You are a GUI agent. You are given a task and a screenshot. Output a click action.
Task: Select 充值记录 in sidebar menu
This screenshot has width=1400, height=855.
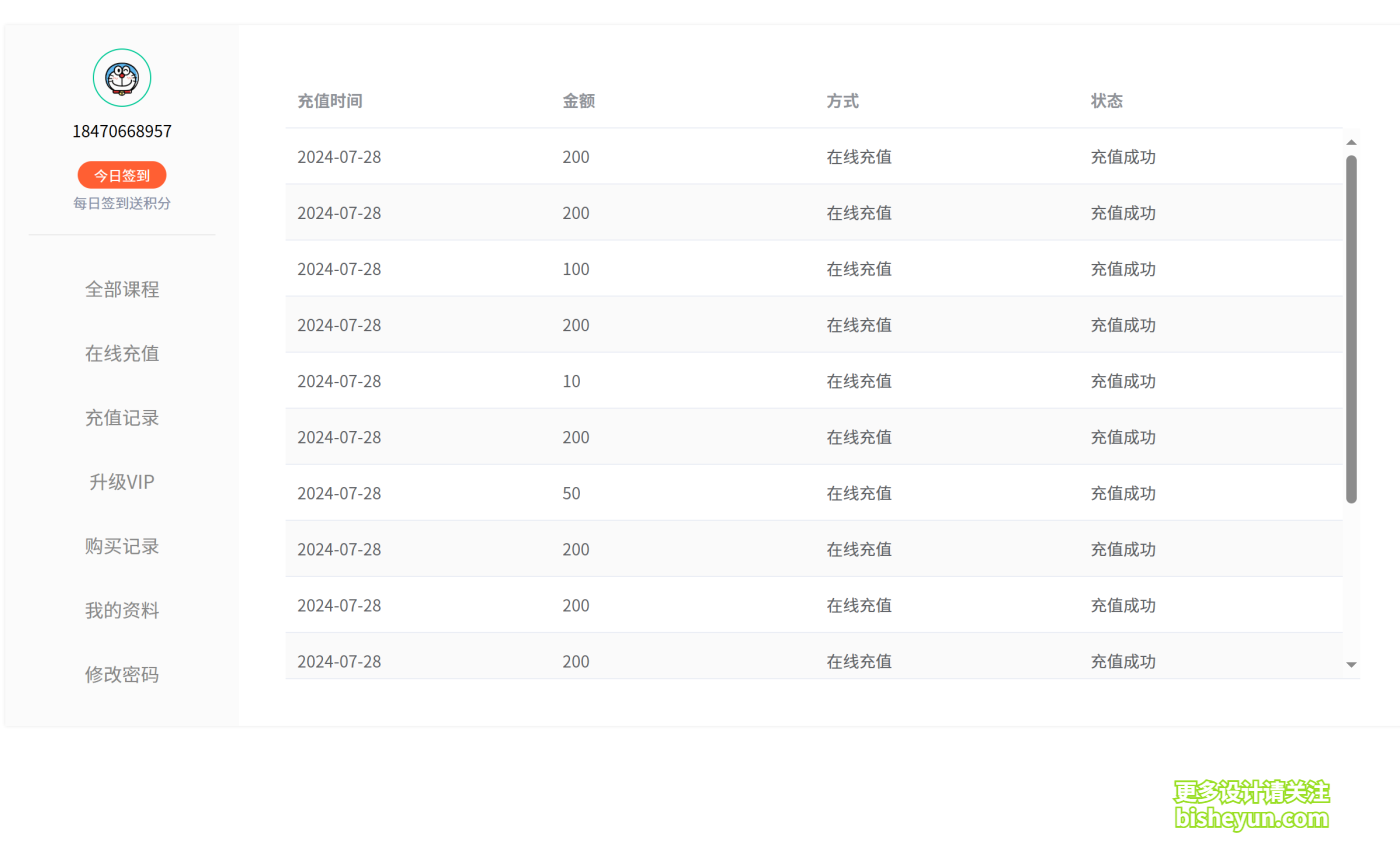(122, 418)
